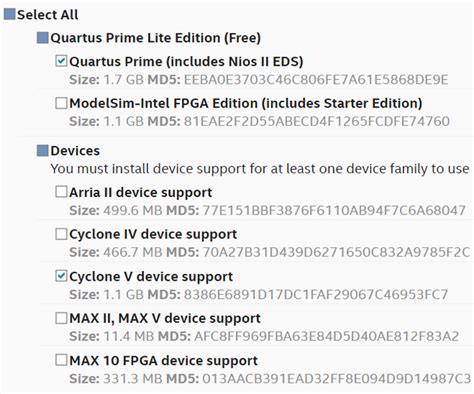Click MAX 10 FPGA device support label

coord(163,361)
